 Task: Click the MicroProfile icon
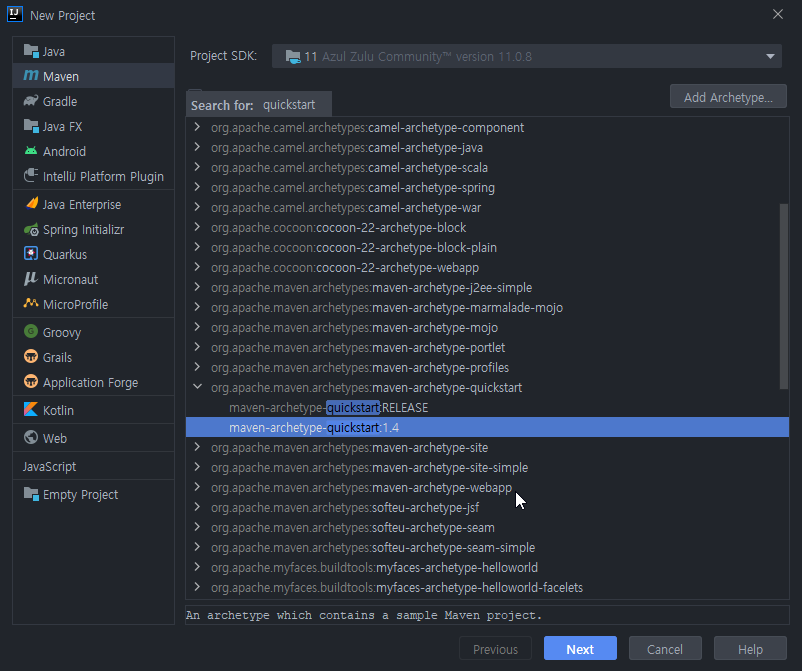click(x=31, y=303)
